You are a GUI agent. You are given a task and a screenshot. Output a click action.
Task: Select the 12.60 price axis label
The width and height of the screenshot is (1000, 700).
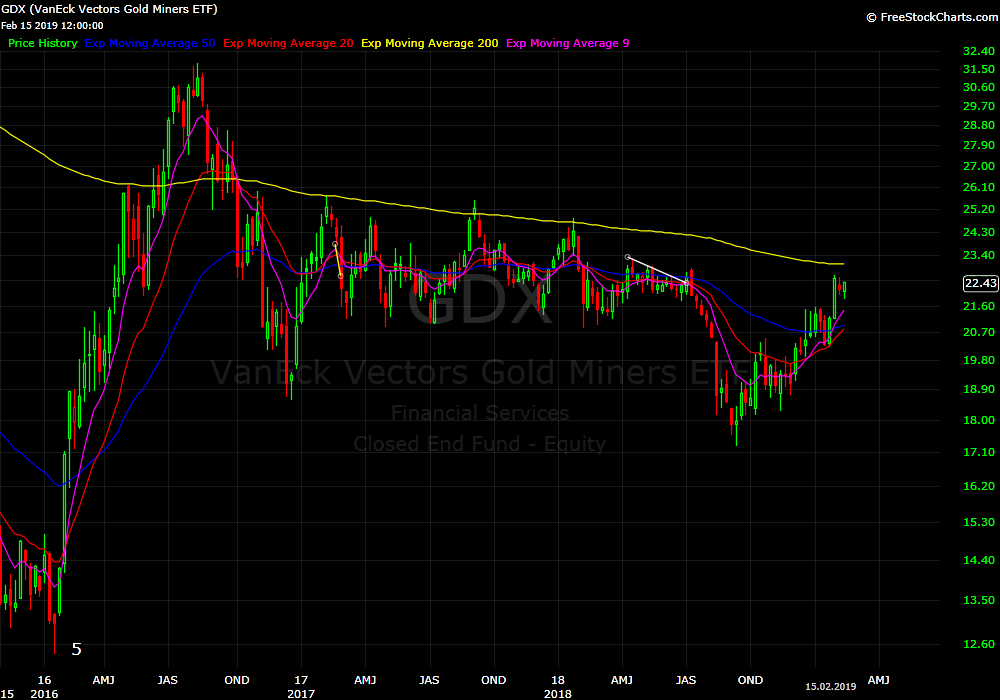pyautogui.click(x=979, y=644)
